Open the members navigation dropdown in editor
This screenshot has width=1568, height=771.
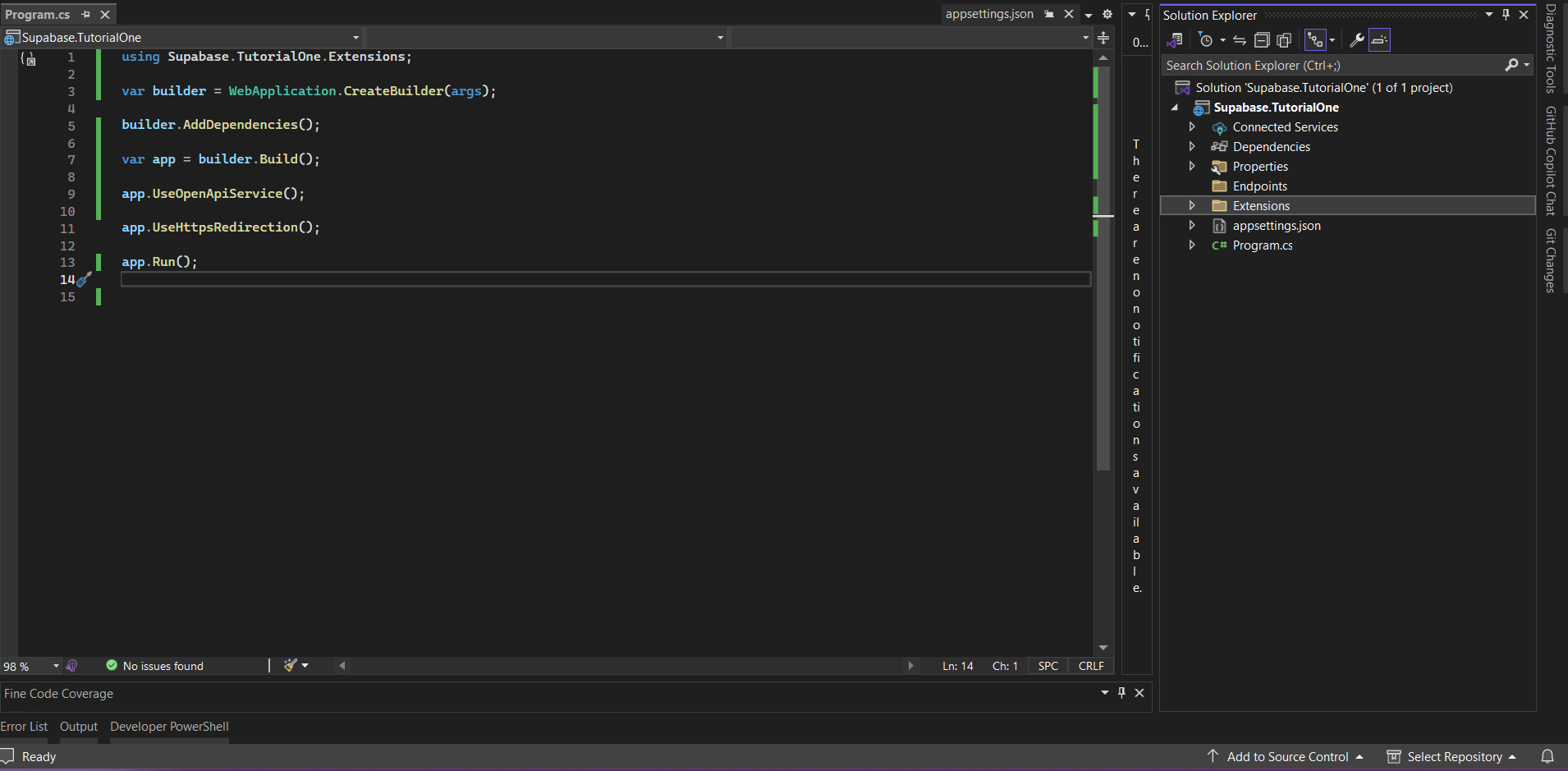[911, 37]
